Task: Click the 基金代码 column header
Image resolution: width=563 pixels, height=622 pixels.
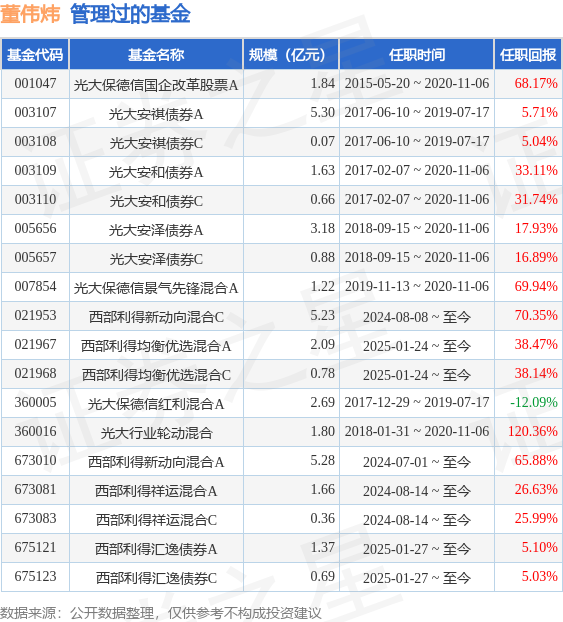Action: pyautogui.click(x=35, y=55)
